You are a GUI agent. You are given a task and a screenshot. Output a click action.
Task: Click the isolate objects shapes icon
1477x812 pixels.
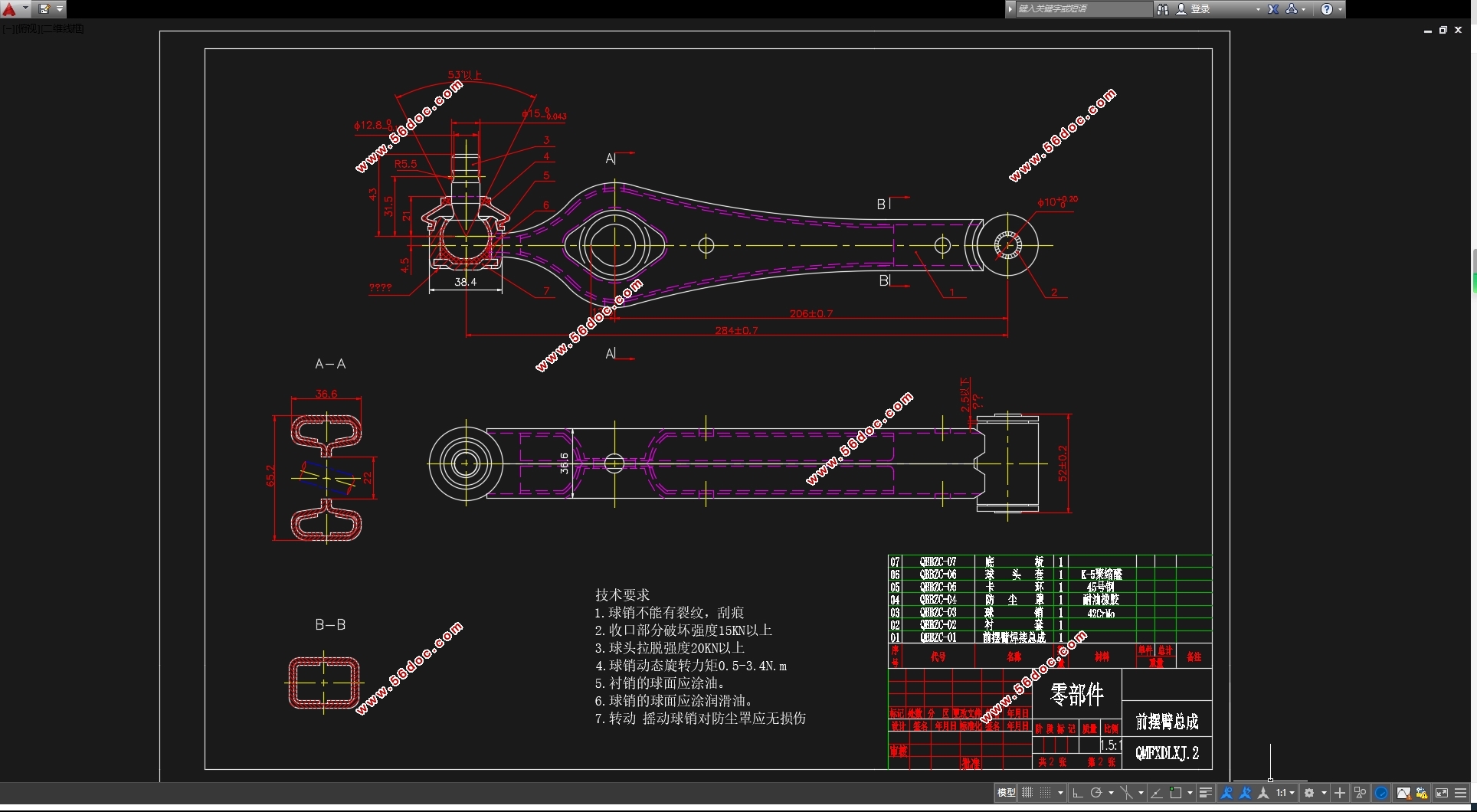pyautogui.click(x=1360, y=793)
